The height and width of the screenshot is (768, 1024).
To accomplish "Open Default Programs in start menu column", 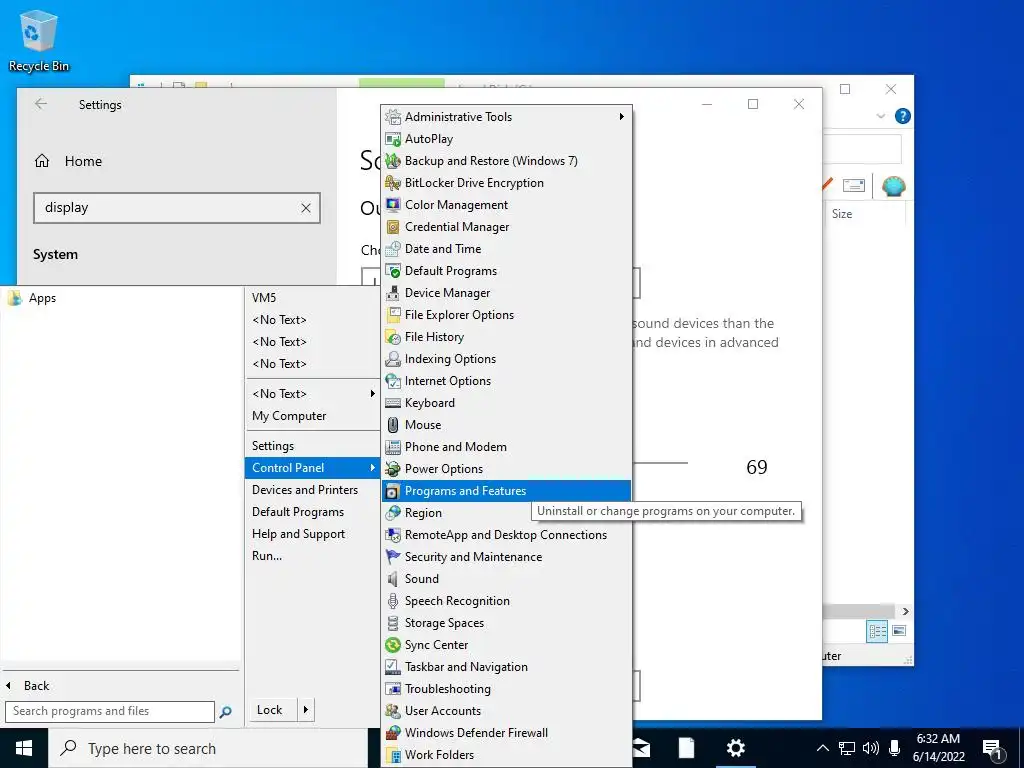I will [x=298, y=512].
